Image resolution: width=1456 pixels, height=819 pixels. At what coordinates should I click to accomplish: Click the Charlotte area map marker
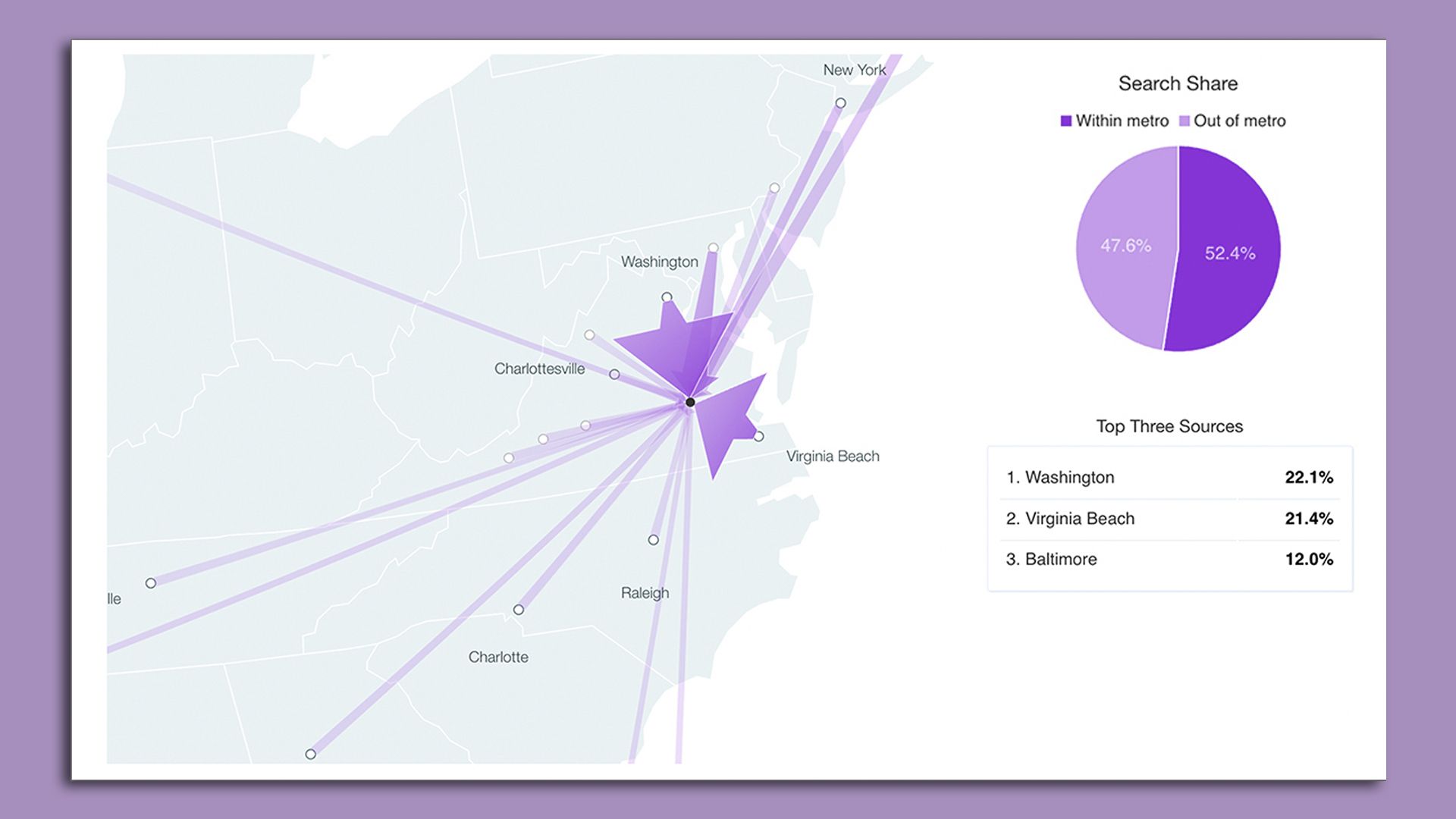click(519, 609)
